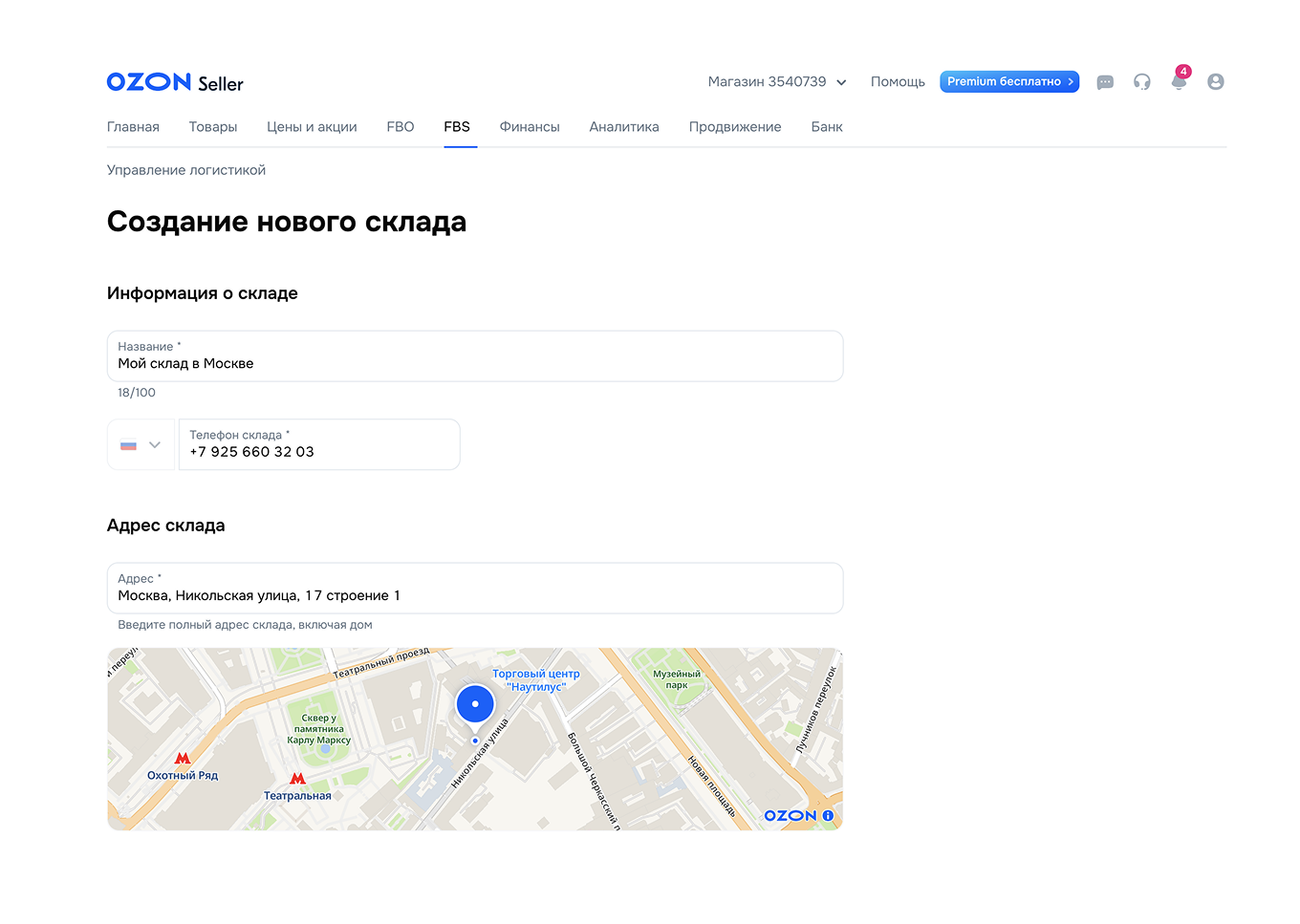Open the country flag dropdown for phone
1300x924 pixels.
141,444
